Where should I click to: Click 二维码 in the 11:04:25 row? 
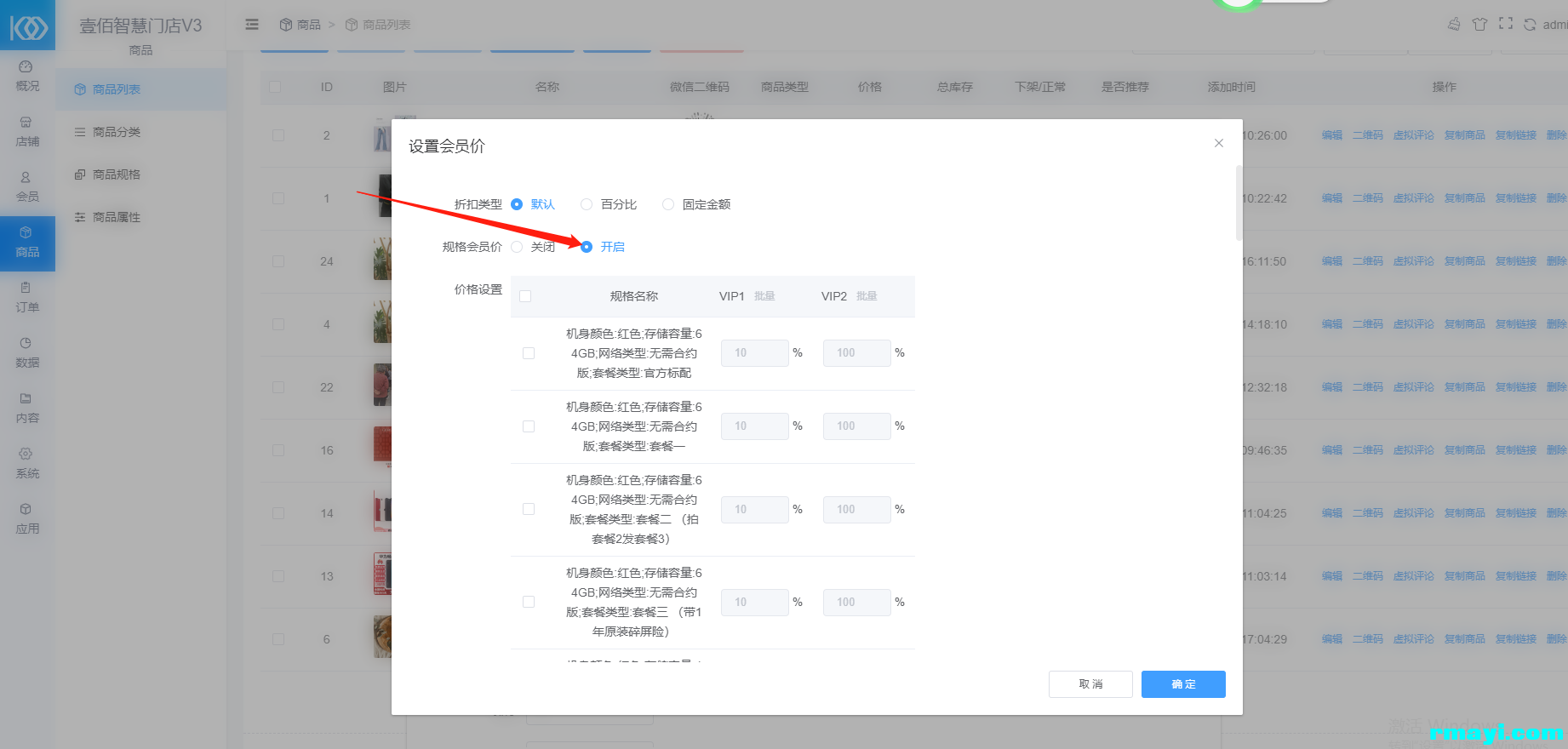click(x=1368, y=513)
